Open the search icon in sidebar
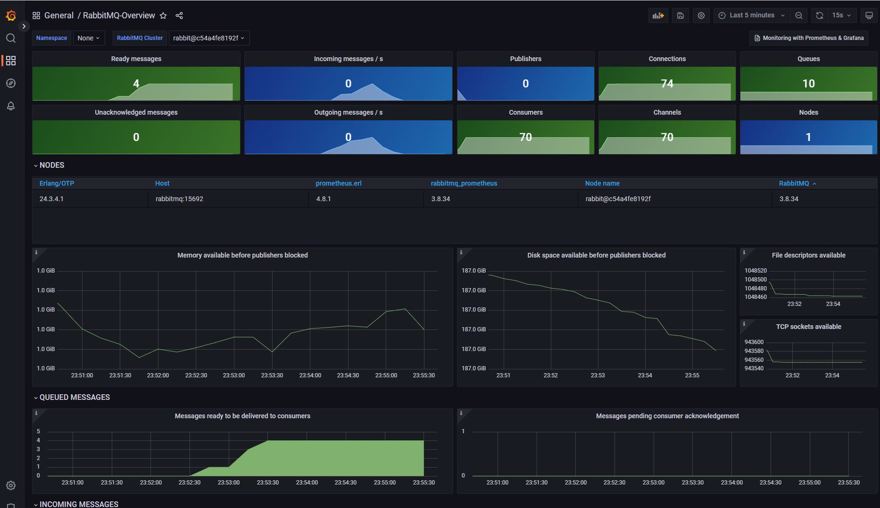Viewport: 880px width, 508px height. coord(11,38)
